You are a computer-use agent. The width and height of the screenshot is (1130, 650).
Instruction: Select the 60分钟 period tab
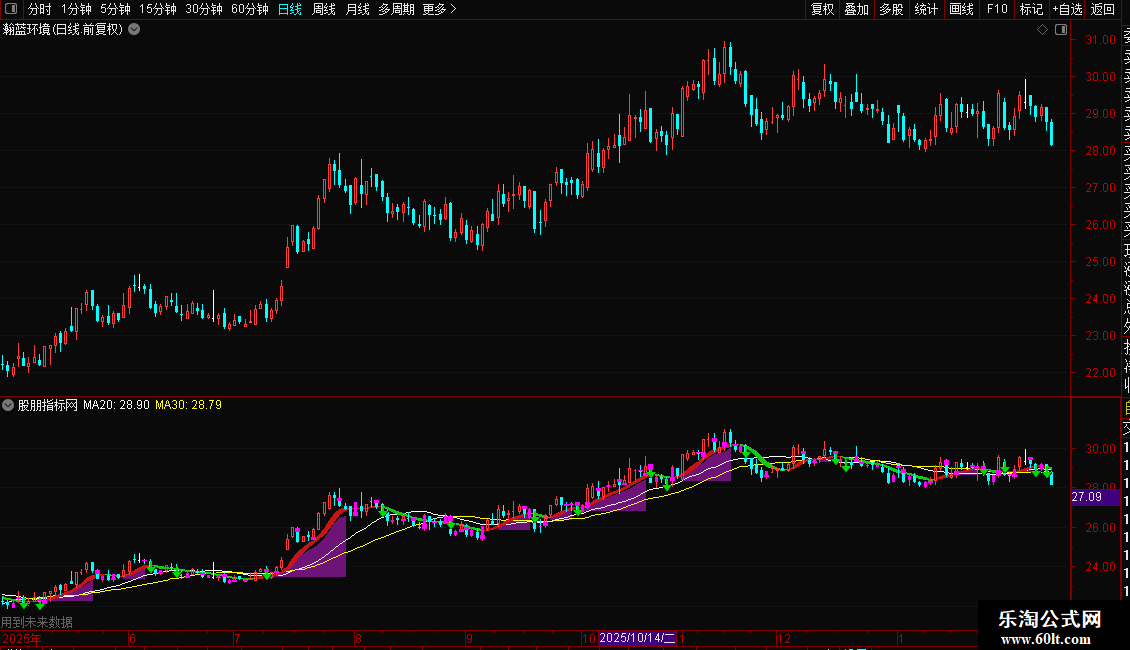(x=250, y=9)
